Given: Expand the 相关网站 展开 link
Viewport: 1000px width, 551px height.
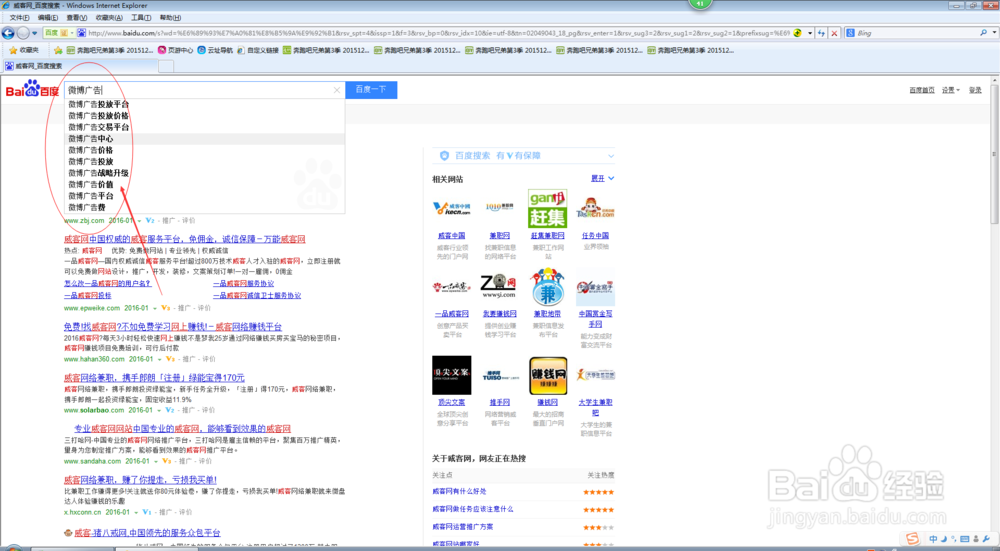Looking at the screenshot, I should 603,179.
